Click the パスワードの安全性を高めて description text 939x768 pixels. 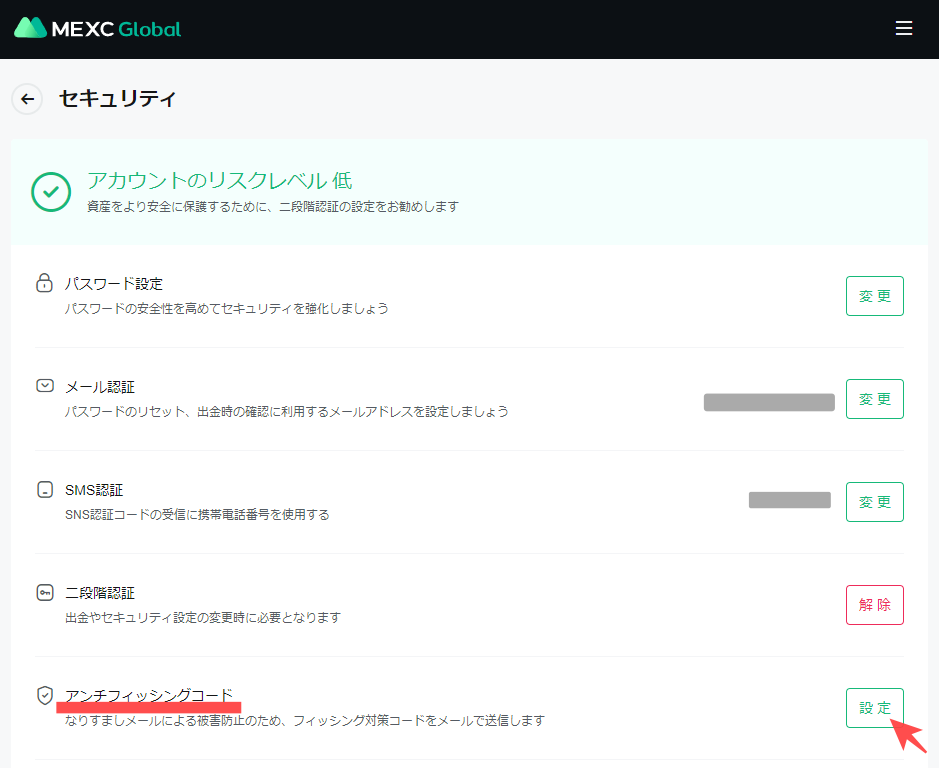(x=226, y=309)
